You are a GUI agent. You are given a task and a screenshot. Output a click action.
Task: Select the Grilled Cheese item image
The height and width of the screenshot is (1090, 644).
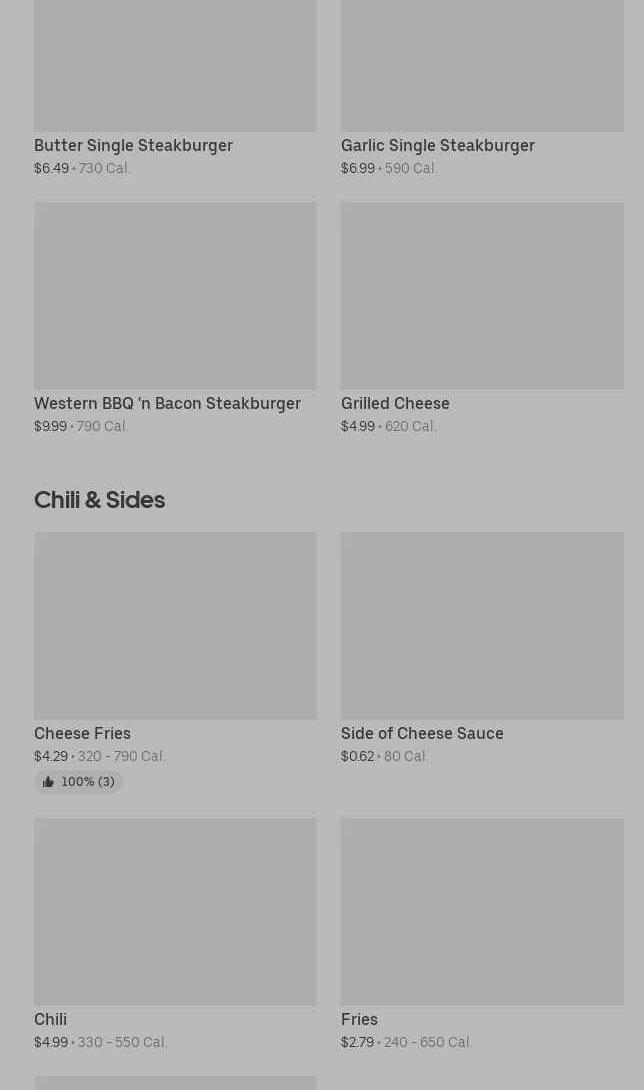(x=482, y=296)
